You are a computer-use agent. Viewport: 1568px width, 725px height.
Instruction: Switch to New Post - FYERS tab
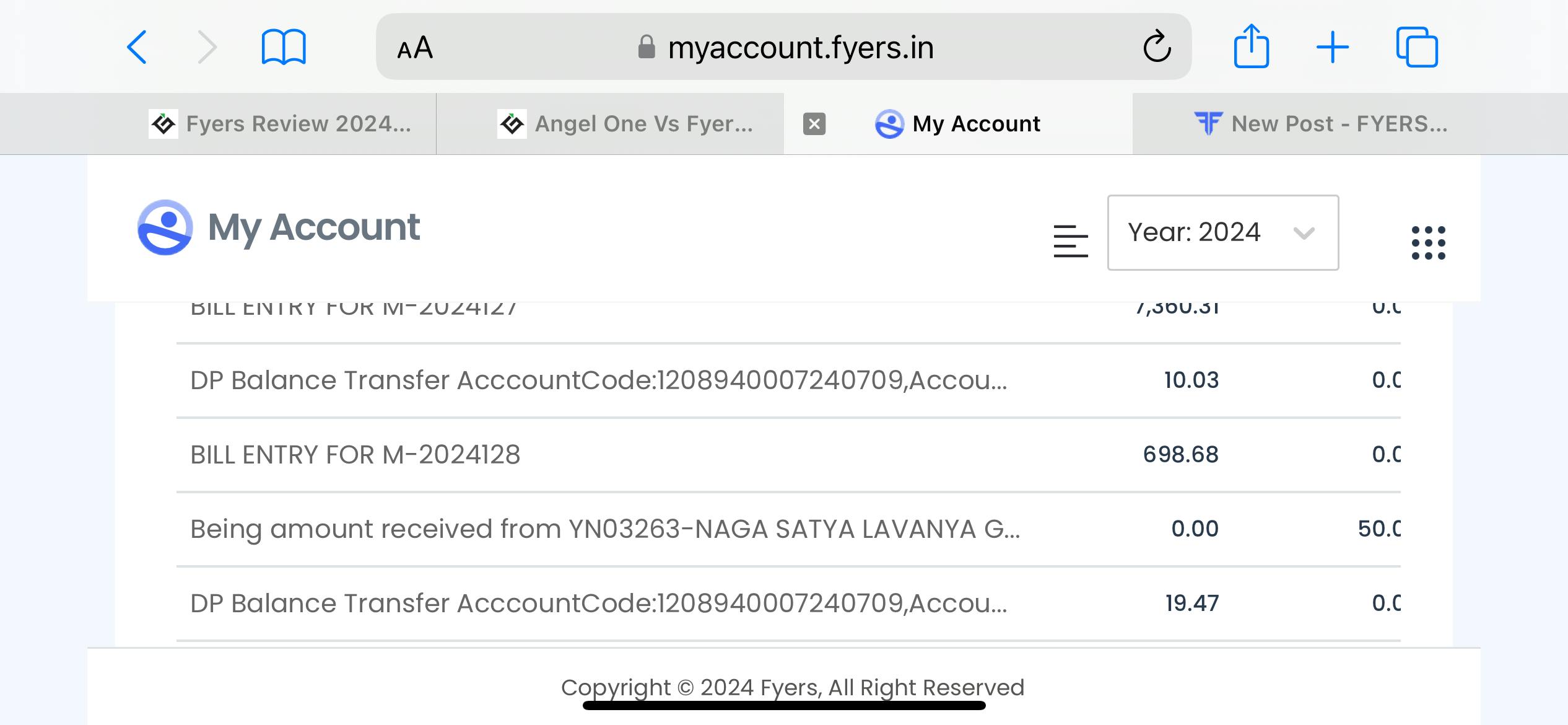(1320, 124)
